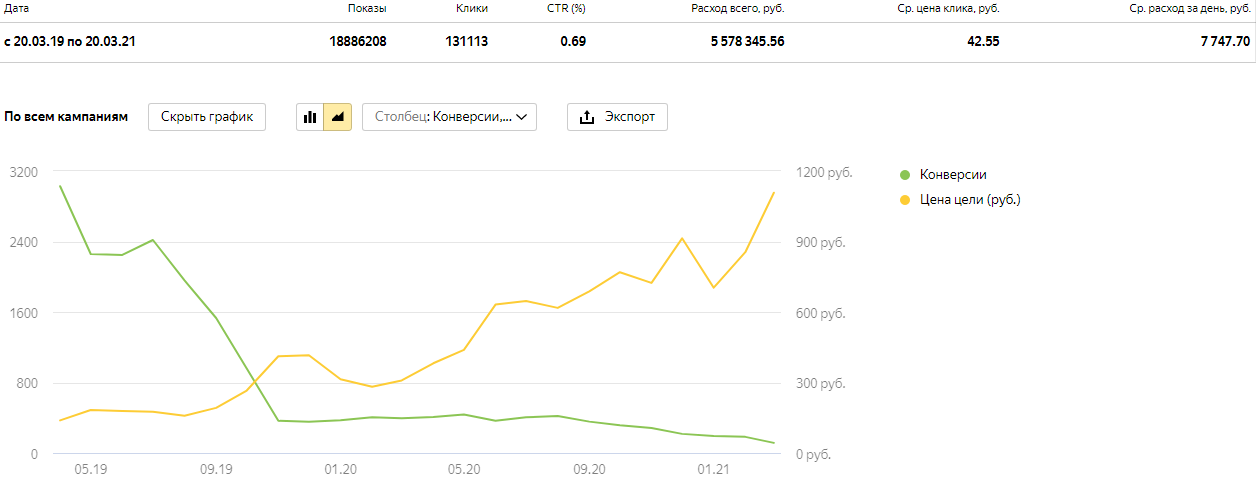Click the Клики column header
Viewport: 1256px width, 490px height.
click(471, 8)
